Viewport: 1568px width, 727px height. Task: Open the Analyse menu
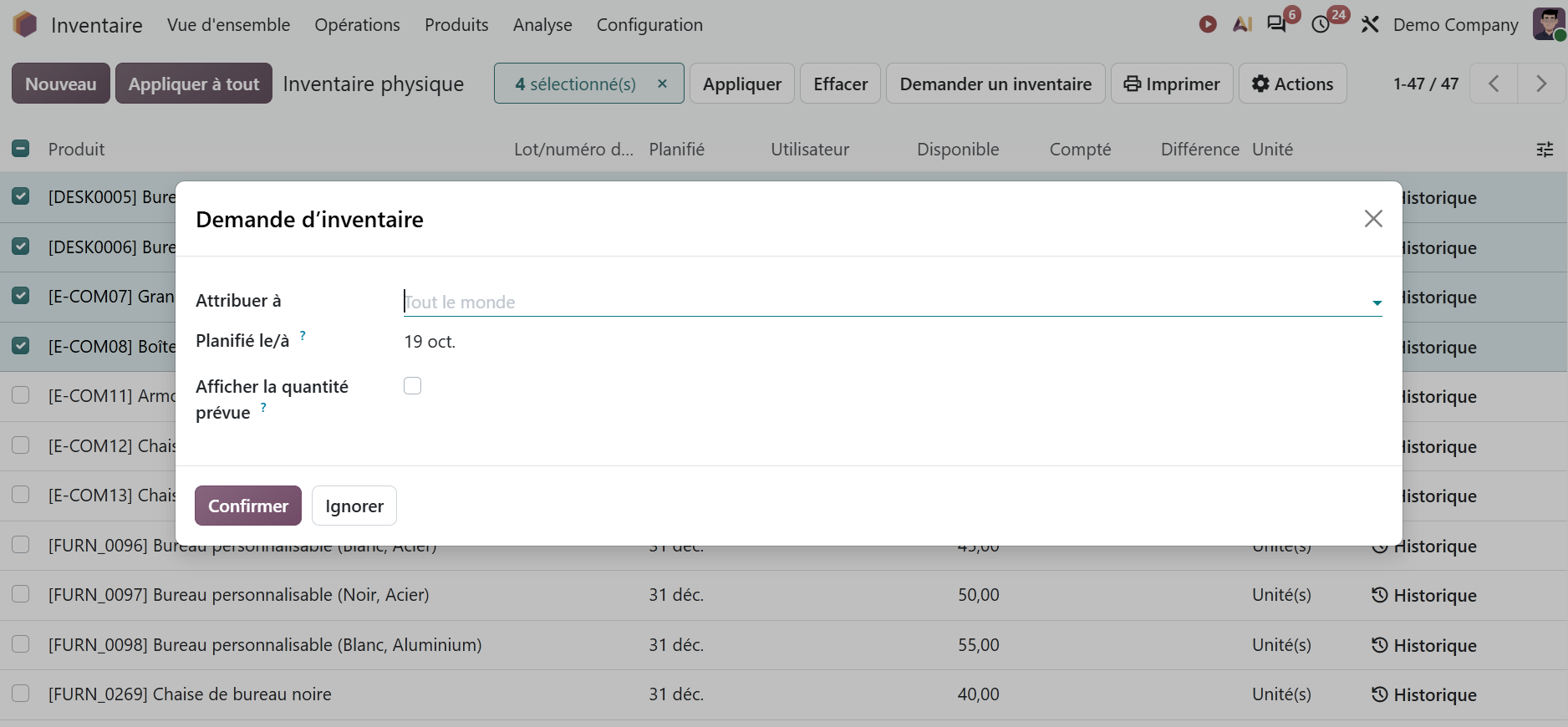[542, 25]
